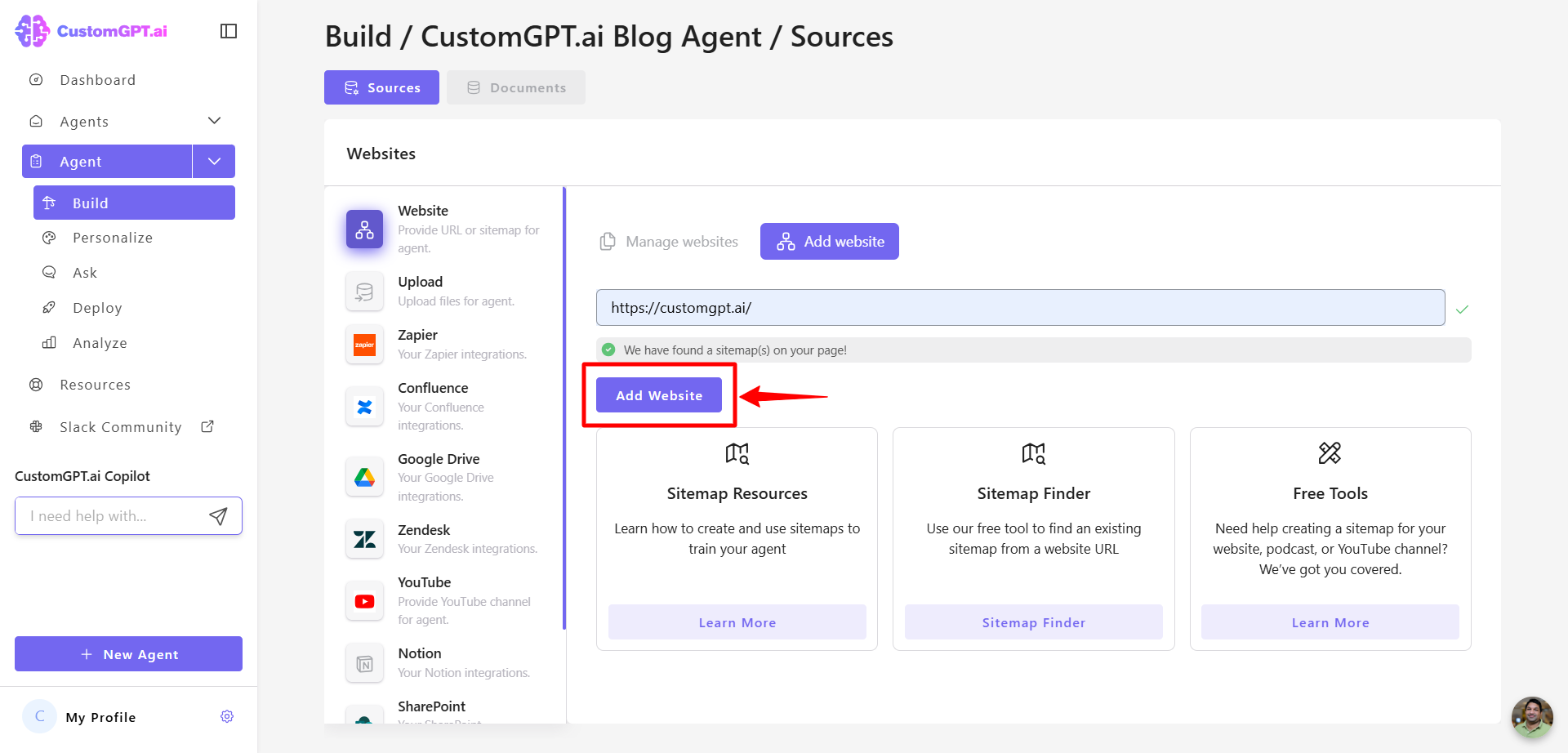The height and width of the screenshot is (753, 1568).
Task: Click the Free Tools card title
Action: click(x=1330, y=493)
